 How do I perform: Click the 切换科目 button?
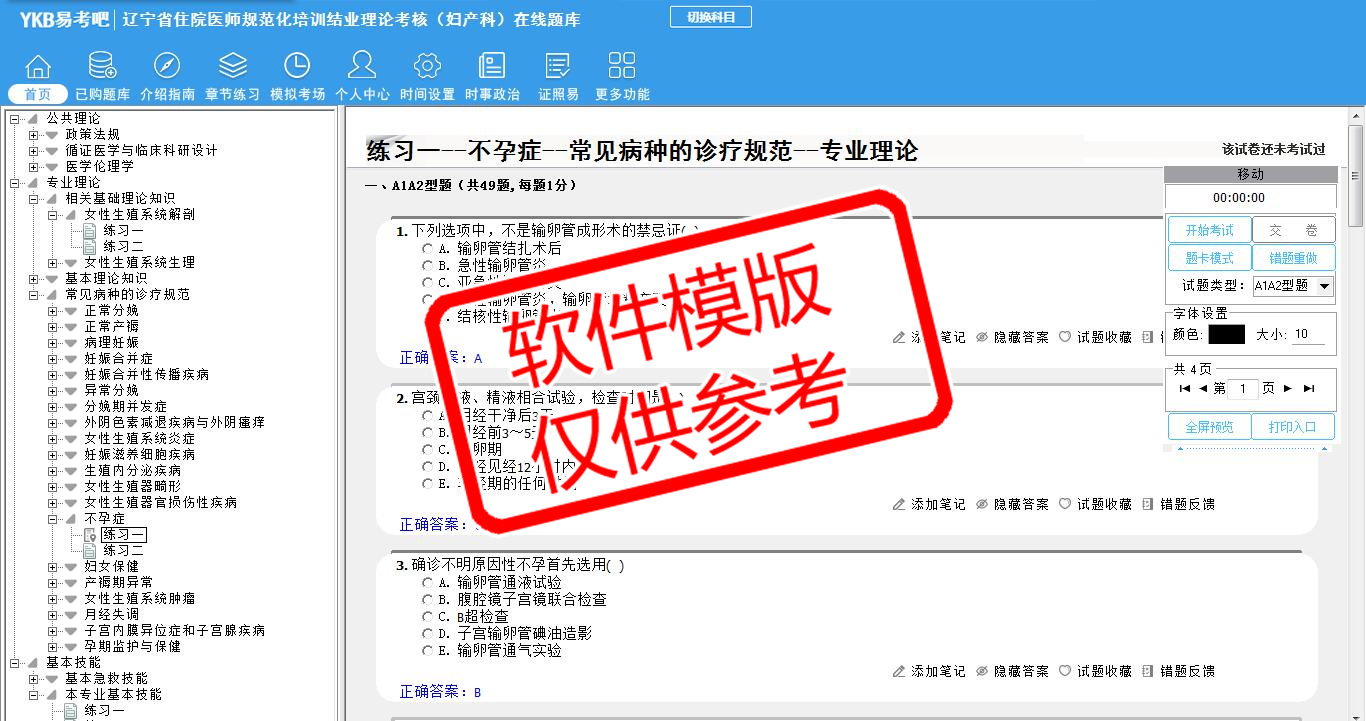coord(710,17)
